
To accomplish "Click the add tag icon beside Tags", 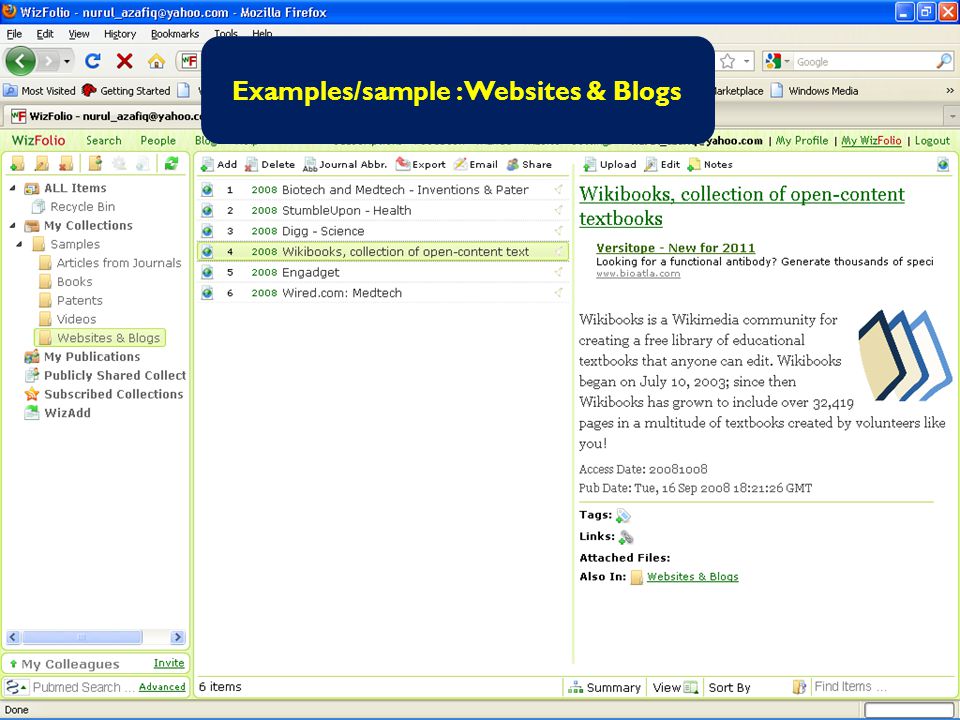I will point(623,516).
